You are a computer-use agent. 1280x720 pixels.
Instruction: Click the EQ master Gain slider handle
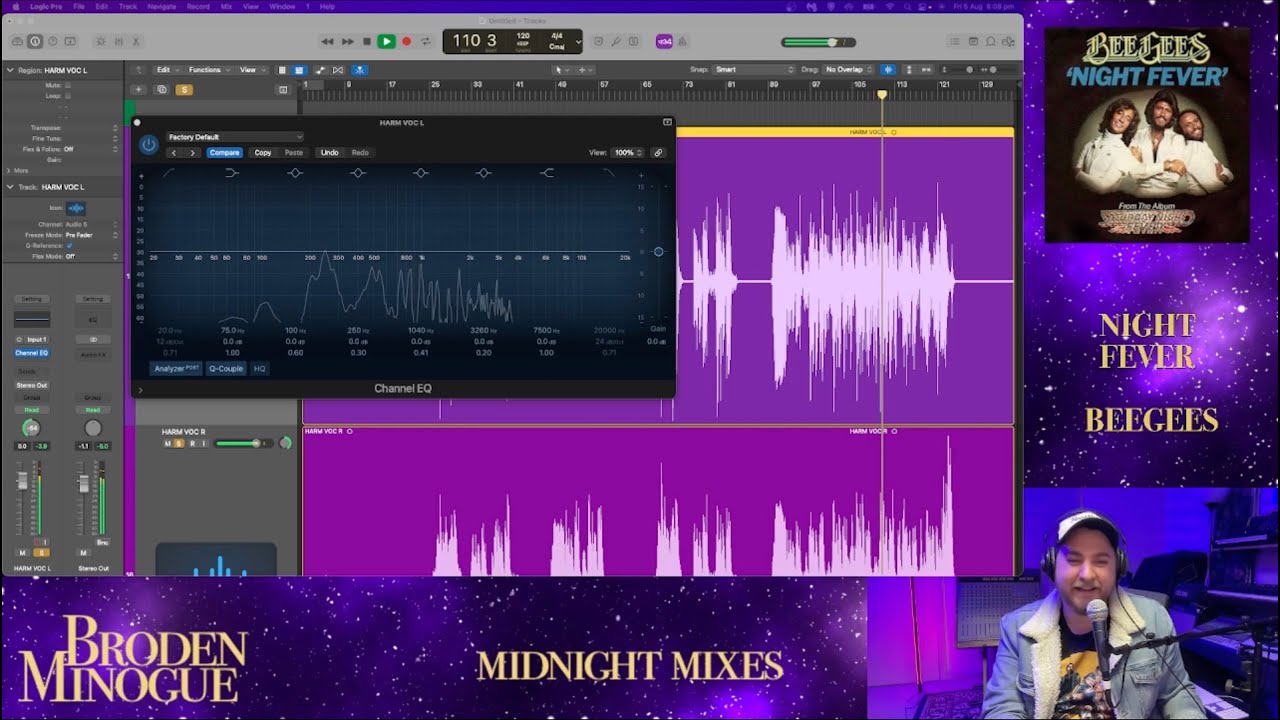tap(658, 252)
